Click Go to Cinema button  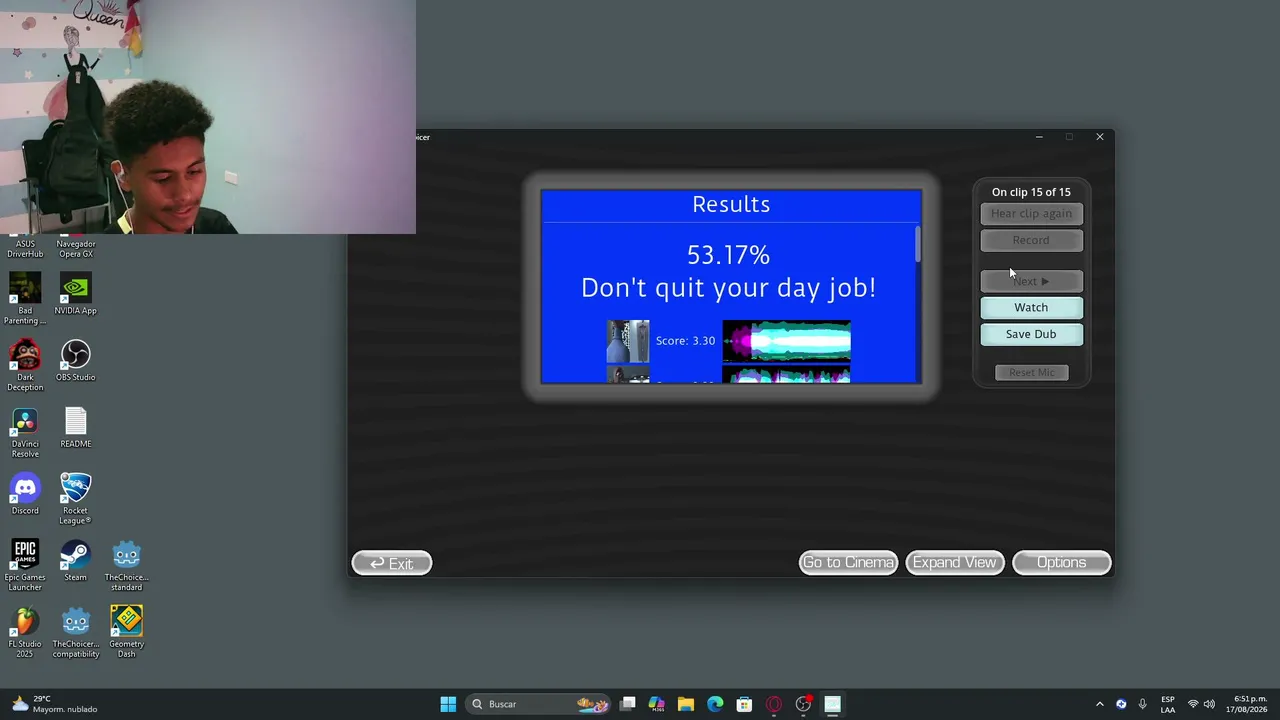(848, 562)
